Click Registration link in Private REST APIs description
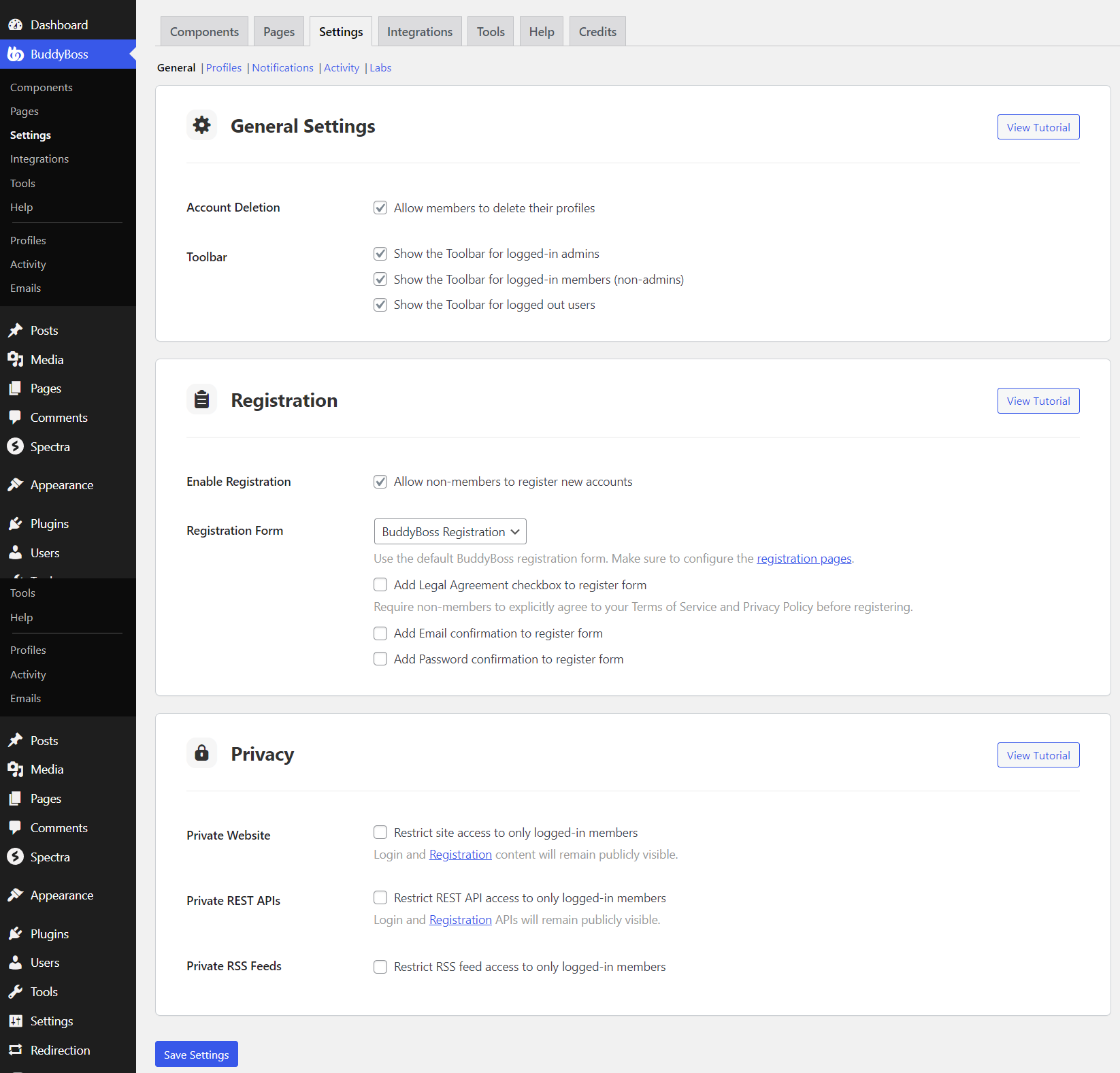The height and width of the screenshot is (1073, 1120). point(461,920)
